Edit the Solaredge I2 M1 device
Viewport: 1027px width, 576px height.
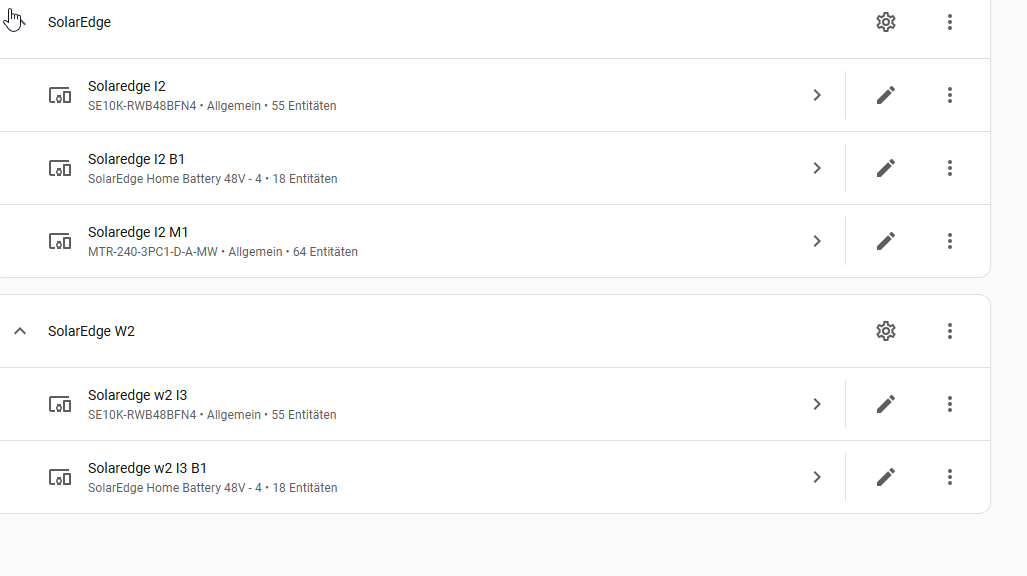[x=885, y=241]
